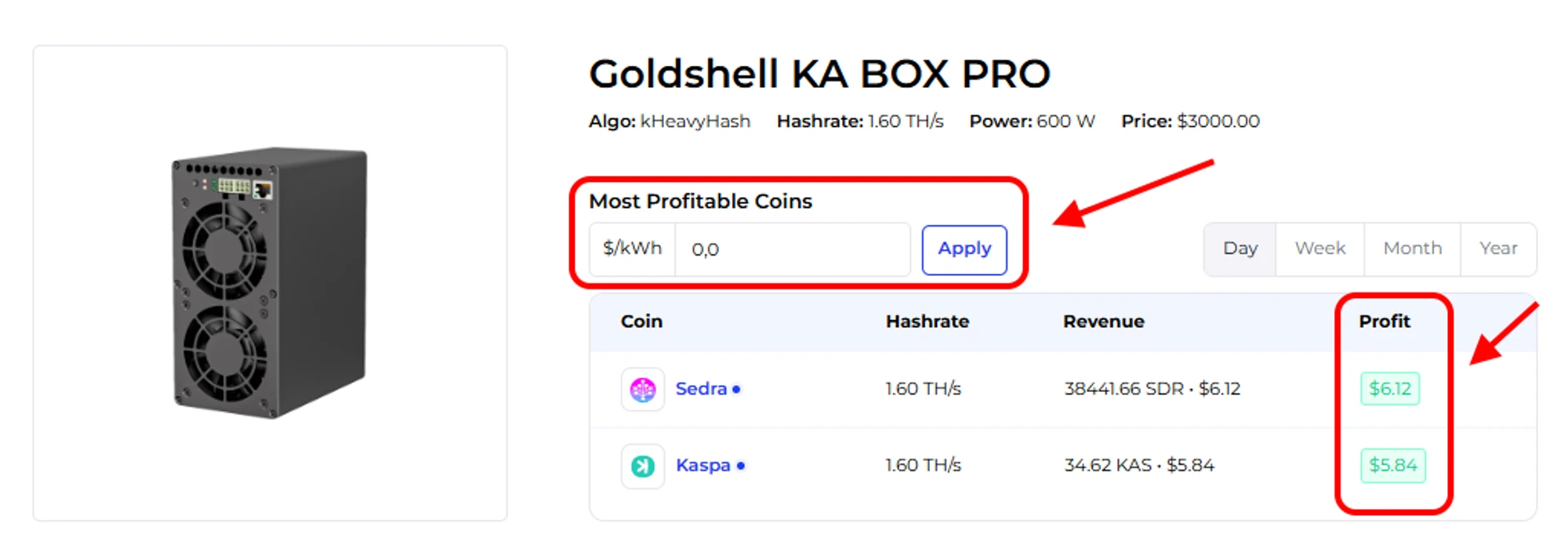
Task: Click the Goldshell KA BOX PRO title
Action: tap(819, 74)
